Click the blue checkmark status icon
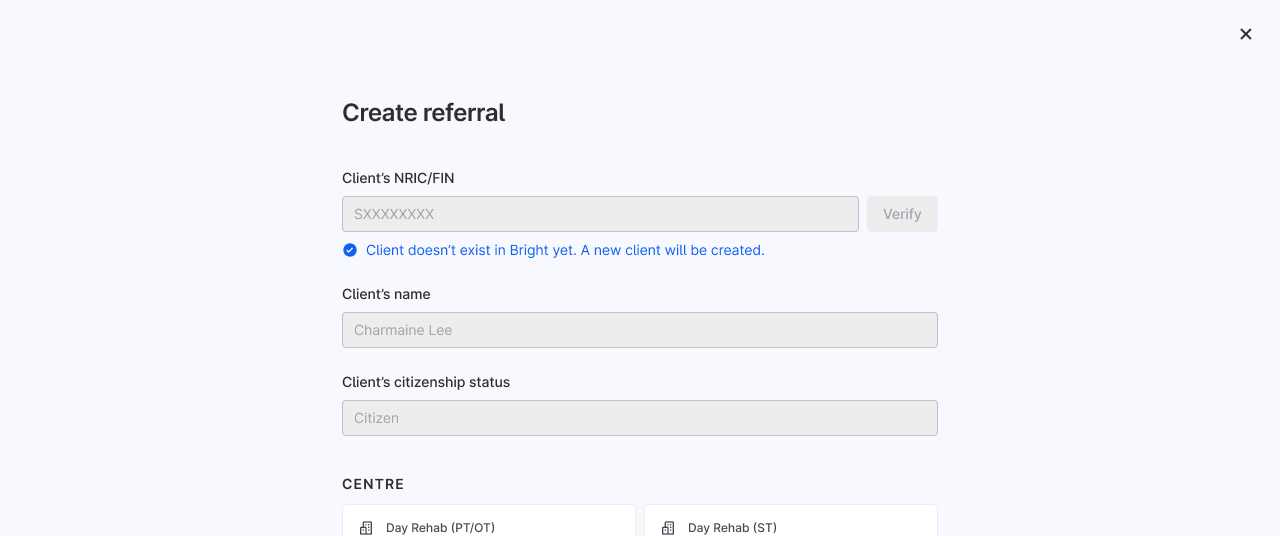Screen dimensions: 1280x536 350,250
